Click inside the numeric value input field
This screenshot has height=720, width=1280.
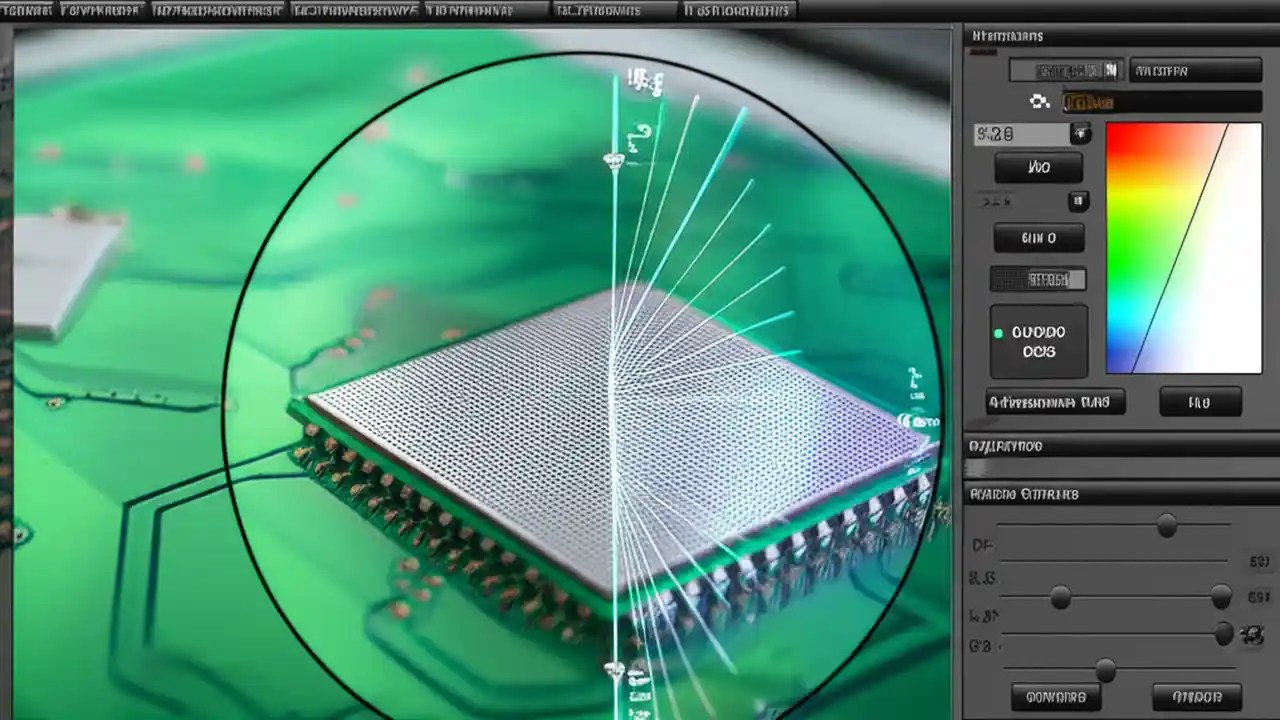1020,134
